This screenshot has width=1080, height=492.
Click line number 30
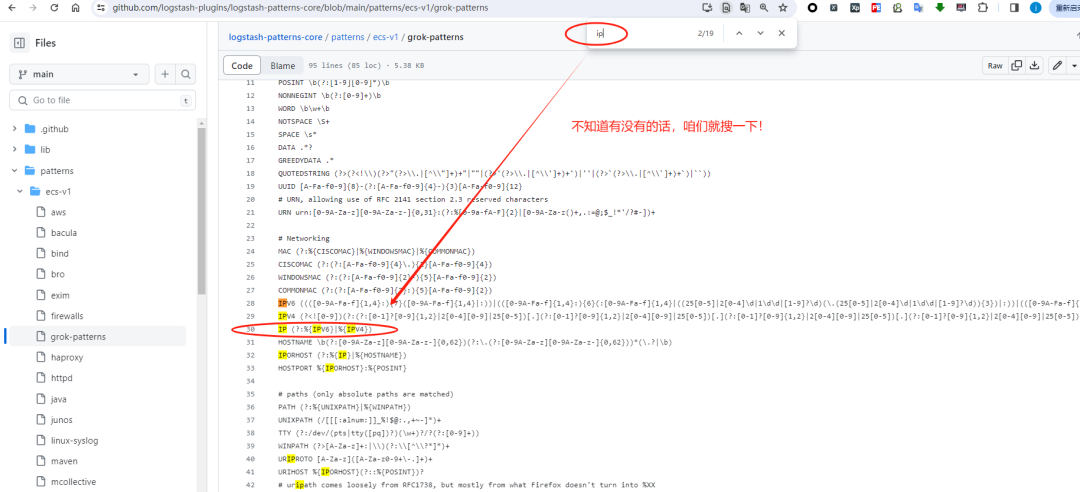[x=250, y=329]
